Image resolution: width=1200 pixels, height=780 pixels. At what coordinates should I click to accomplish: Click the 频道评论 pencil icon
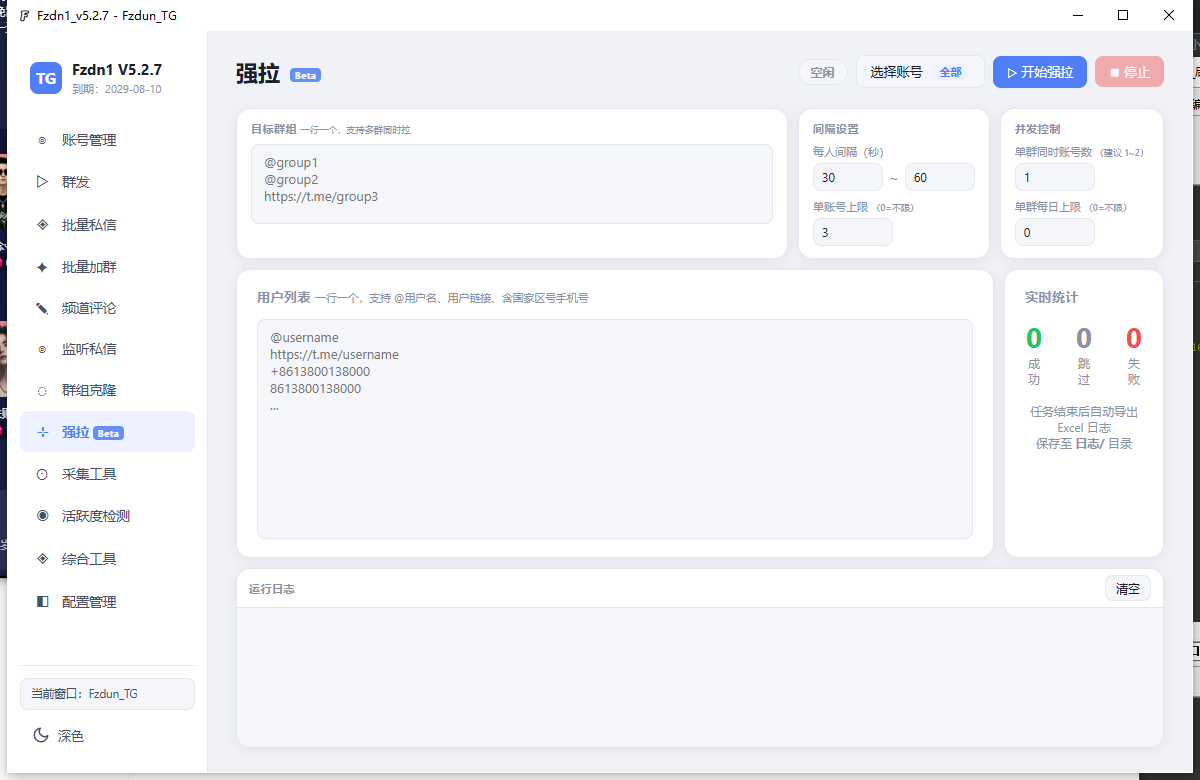pyautogui.click(x=42, y=308)
